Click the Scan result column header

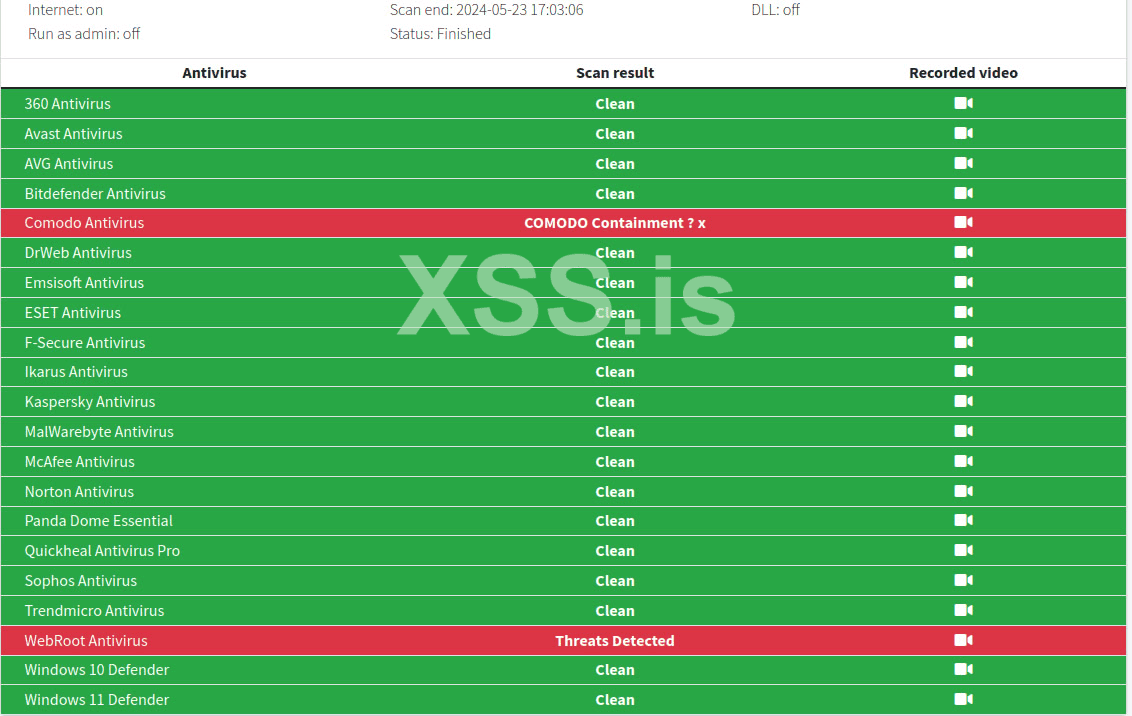pos(615,73)
